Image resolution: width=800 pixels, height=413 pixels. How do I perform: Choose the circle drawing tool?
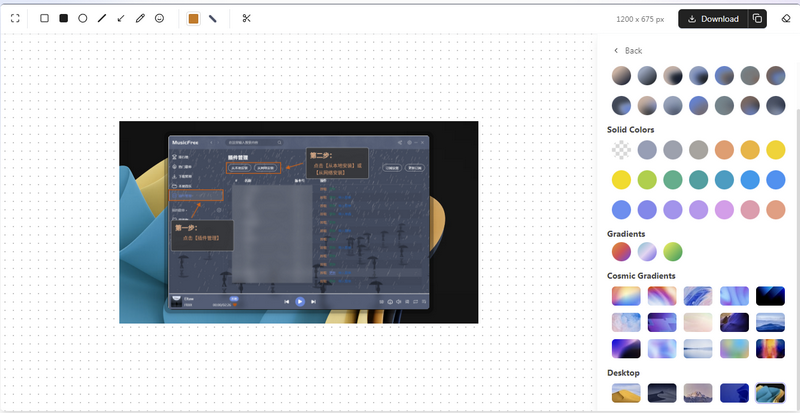[x=83, y=18]
